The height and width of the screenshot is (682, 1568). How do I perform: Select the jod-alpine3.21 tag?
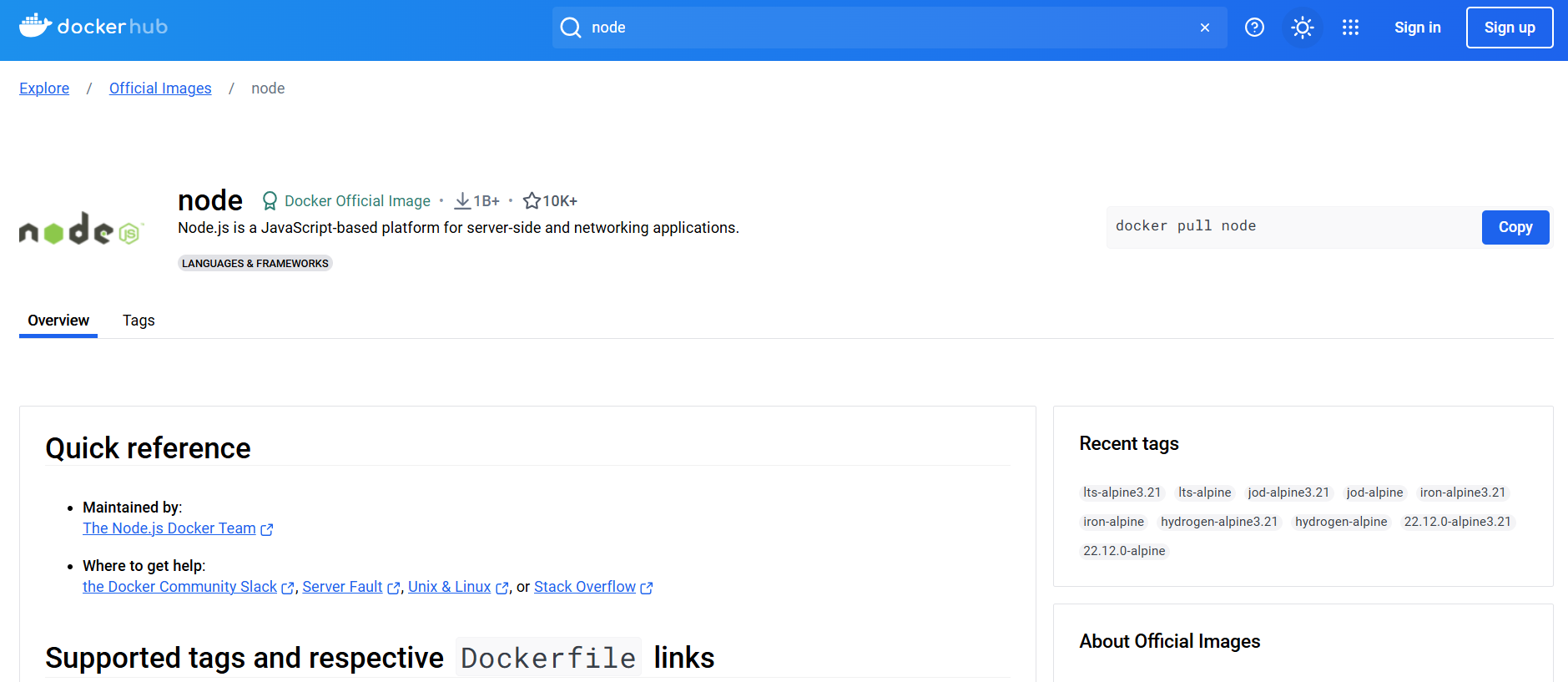(x=1288, y=493)
